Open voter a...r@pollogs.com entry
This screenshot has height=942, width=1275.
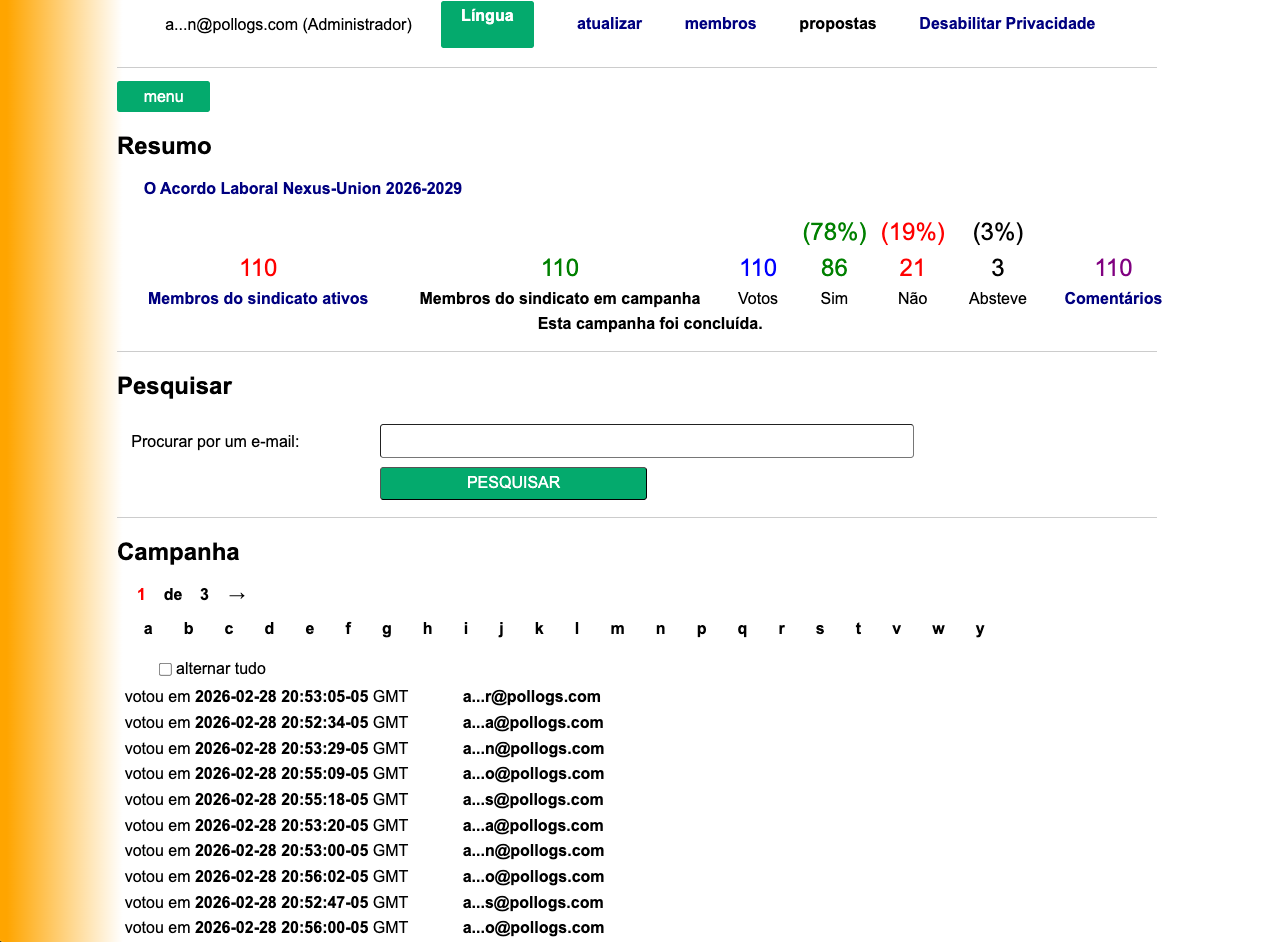(531, 697)
